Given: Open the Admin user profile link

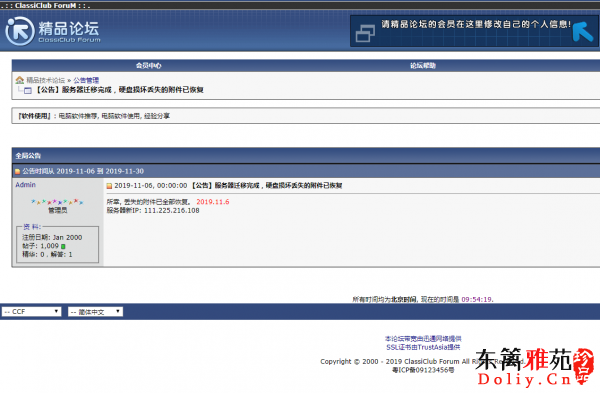Looking at the screenshot, I should [x=25, y=184].
